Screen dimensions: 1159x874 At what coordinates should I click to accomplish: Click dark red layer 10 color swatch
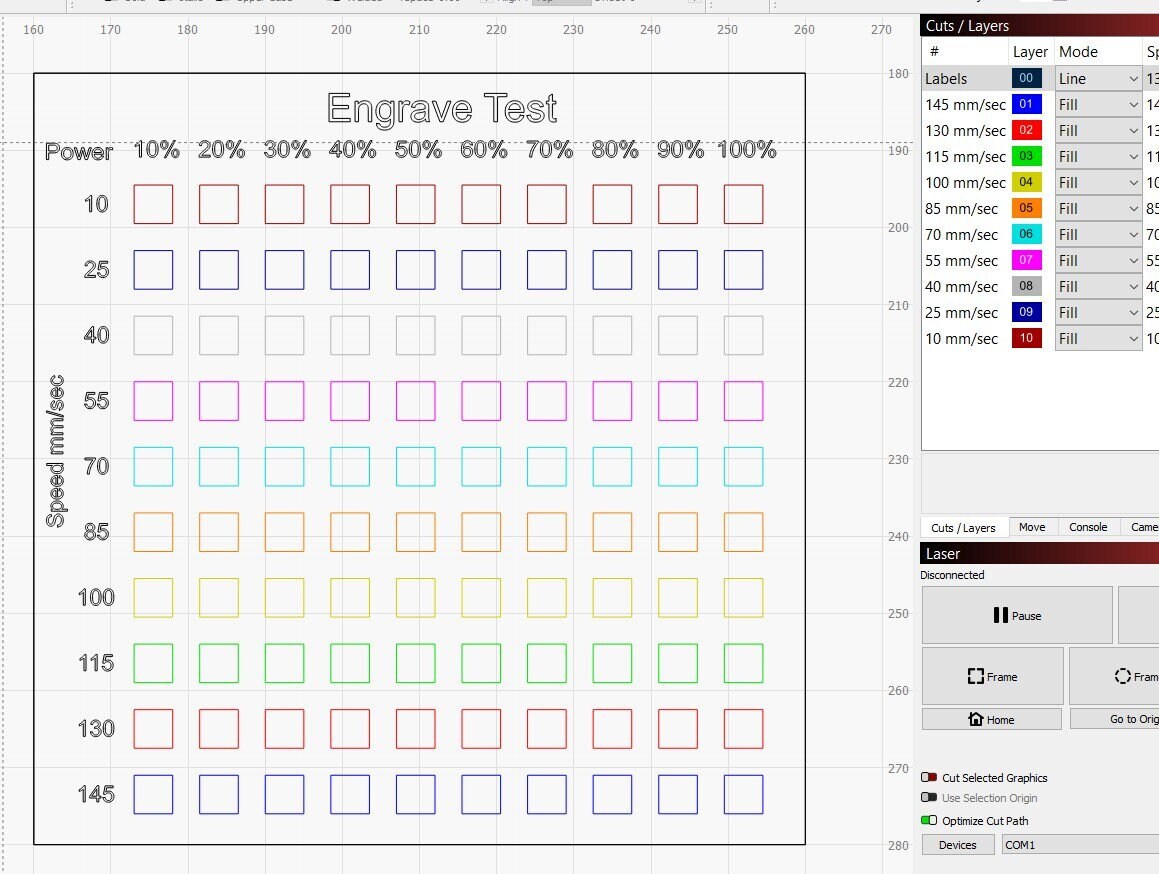pos(1027,338)
